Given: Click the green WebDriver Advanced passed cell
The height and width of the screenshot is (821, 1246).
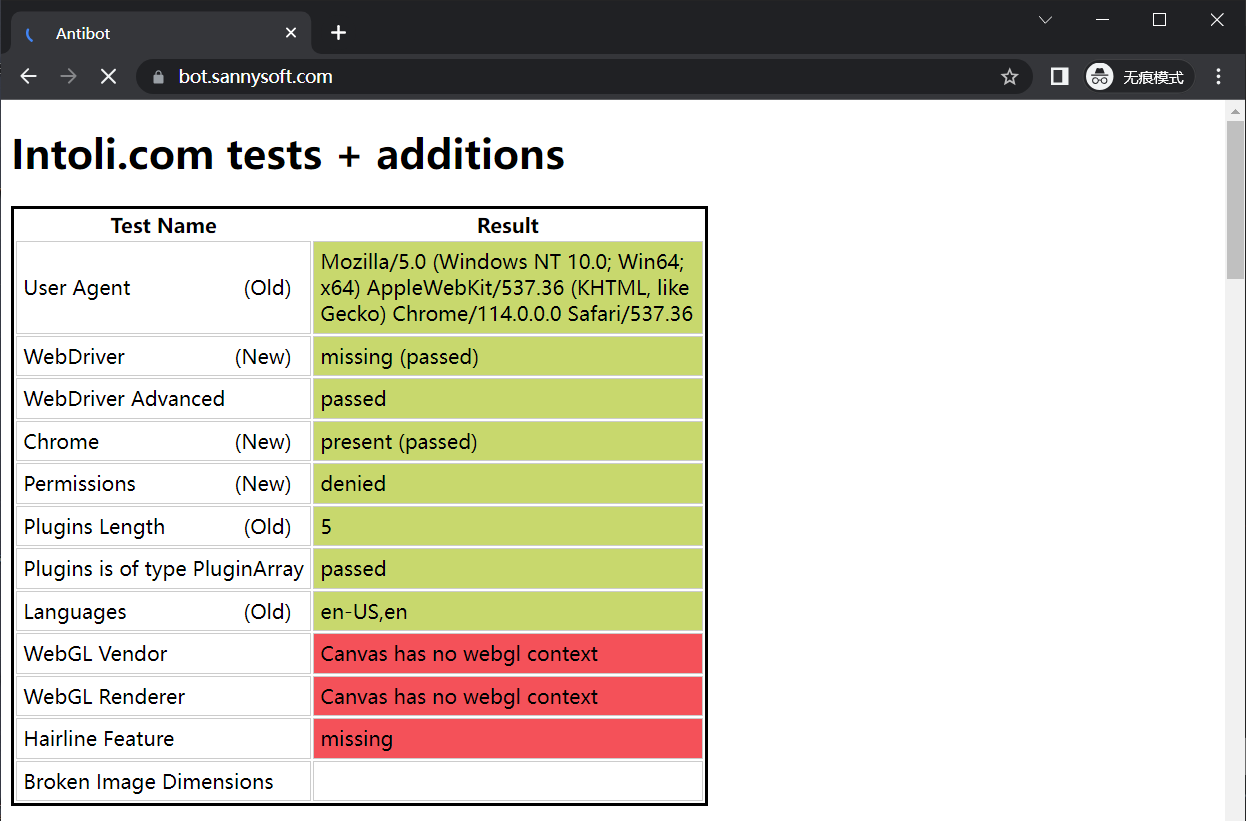Looking at the screenshot, I should 508,399.
